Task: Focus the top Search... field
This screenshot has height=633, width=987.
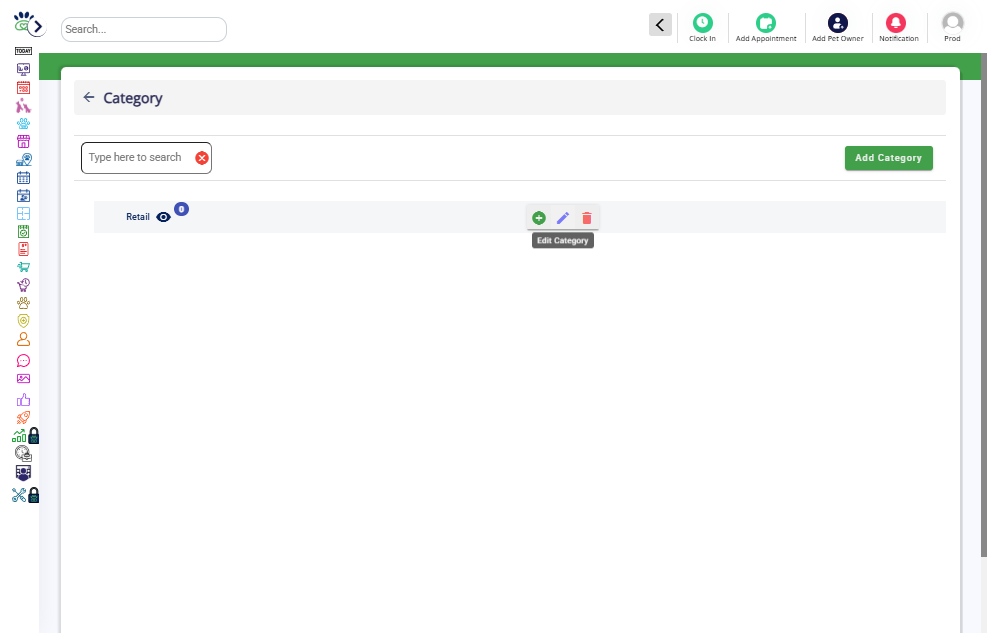Action: 144,29
